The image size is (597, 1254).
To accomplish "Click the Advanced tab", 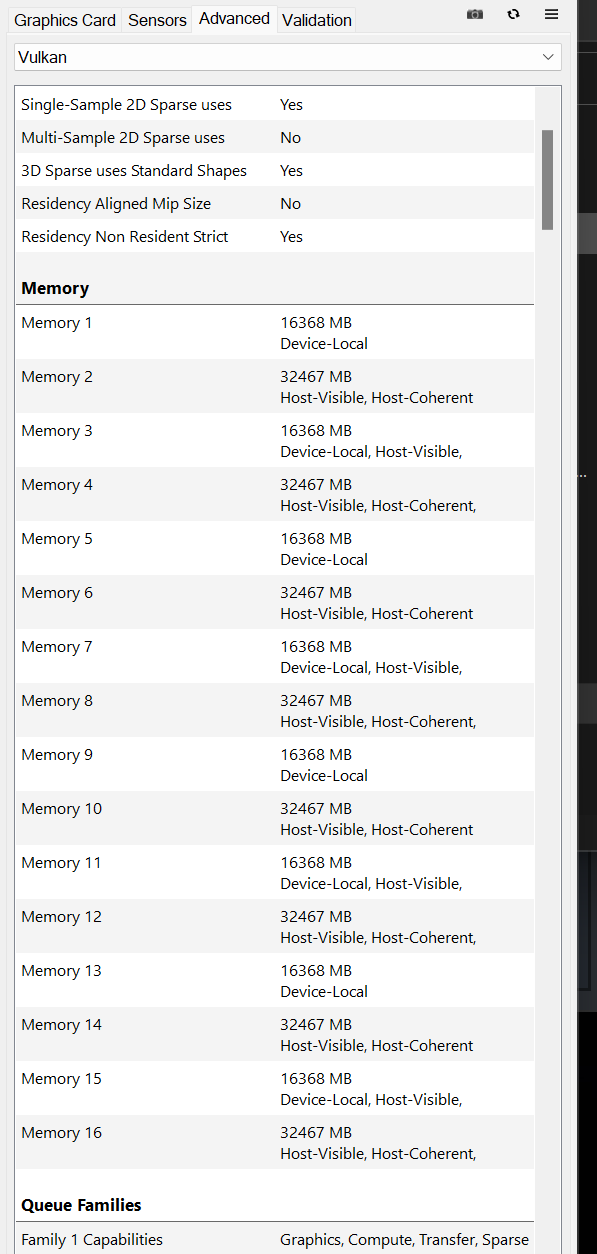I will click(233, 18).
